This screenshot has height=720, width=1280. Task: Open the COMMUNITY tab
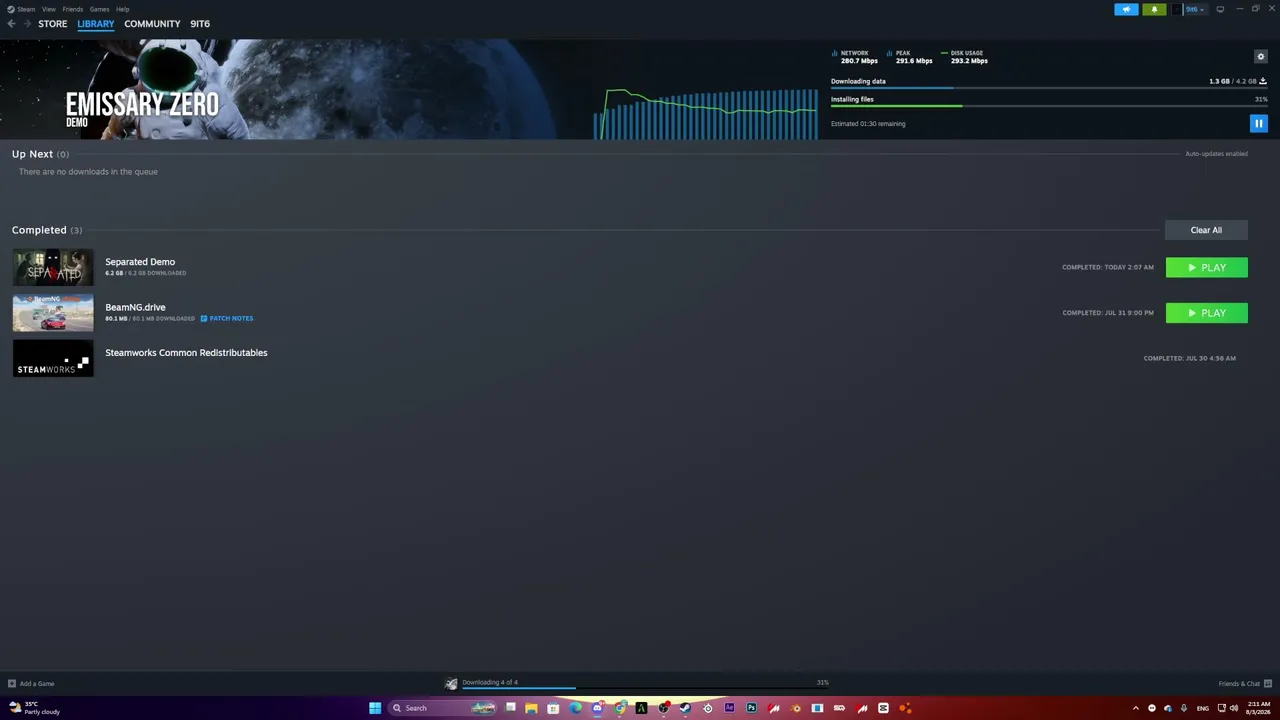[152, 24]
